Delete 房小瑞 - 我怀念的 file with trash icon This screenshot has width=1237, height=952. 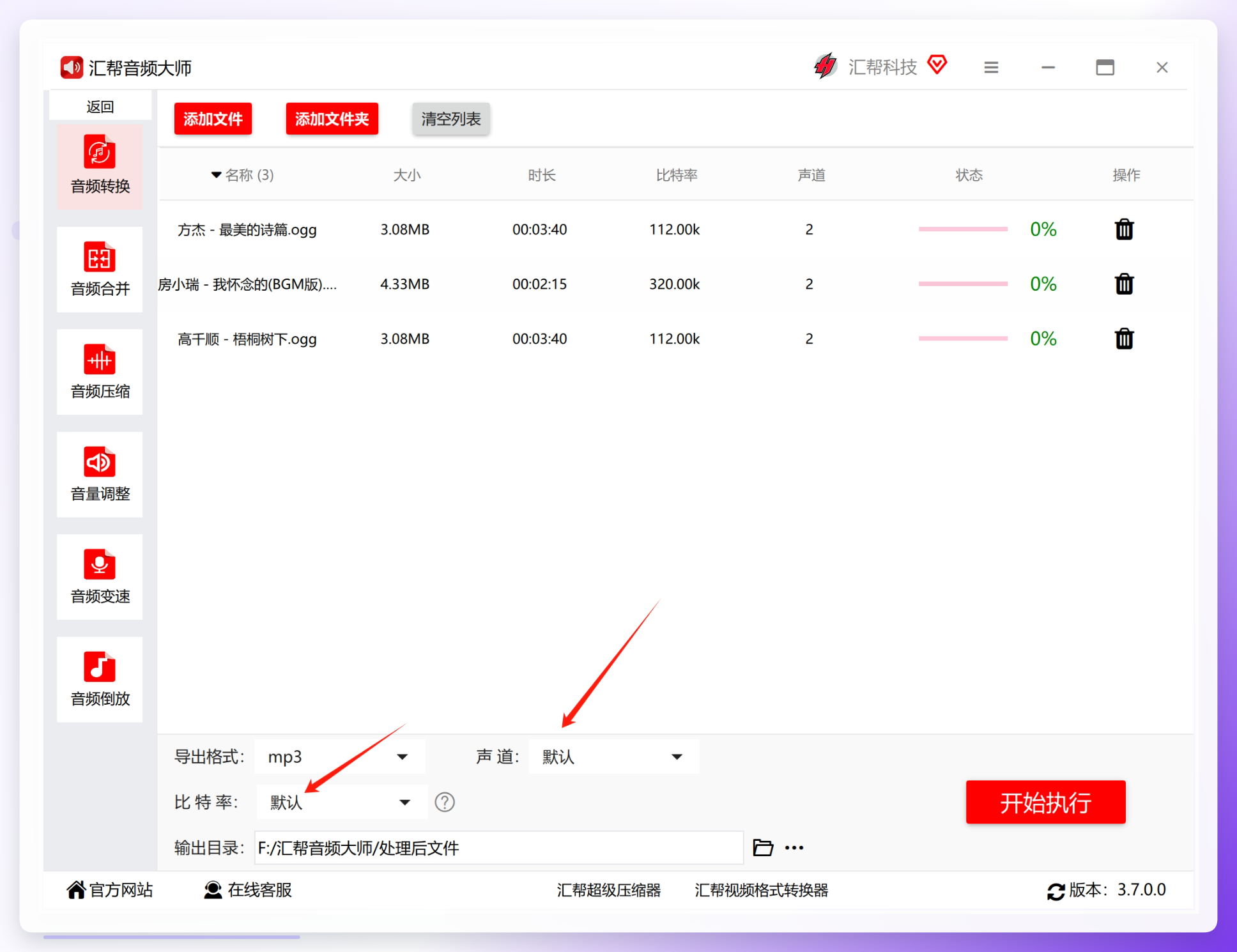point(1124,284)
